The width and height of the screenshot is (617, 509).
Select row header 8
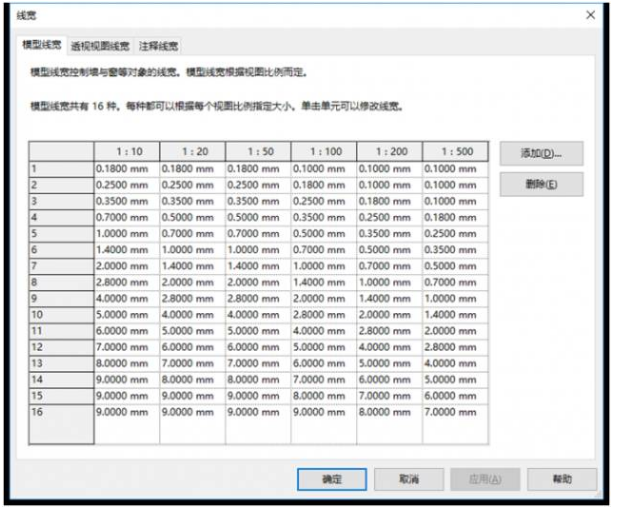[x=61, y=282]
